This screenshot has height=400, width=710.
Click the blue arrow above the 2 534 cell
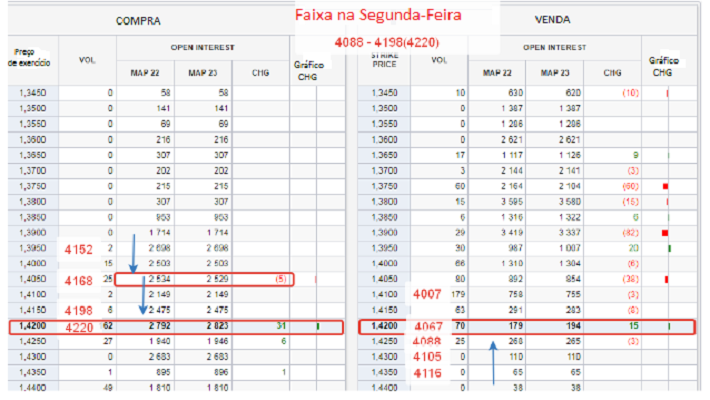click(x=132, y=252)
